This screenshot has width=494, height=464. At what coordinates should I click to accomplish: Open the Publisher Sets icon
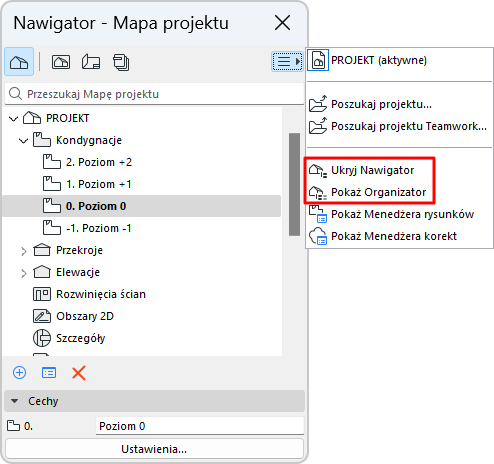click(x=121, y=62)
